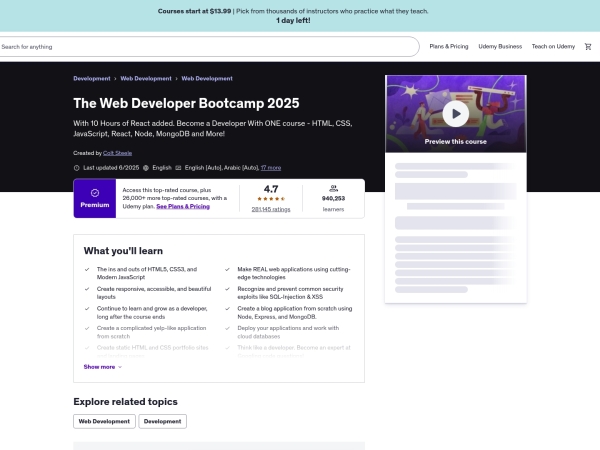This screenshot has width=600, height=450.
Task: Click Preview this course label
Action: (x=455, y=142)
